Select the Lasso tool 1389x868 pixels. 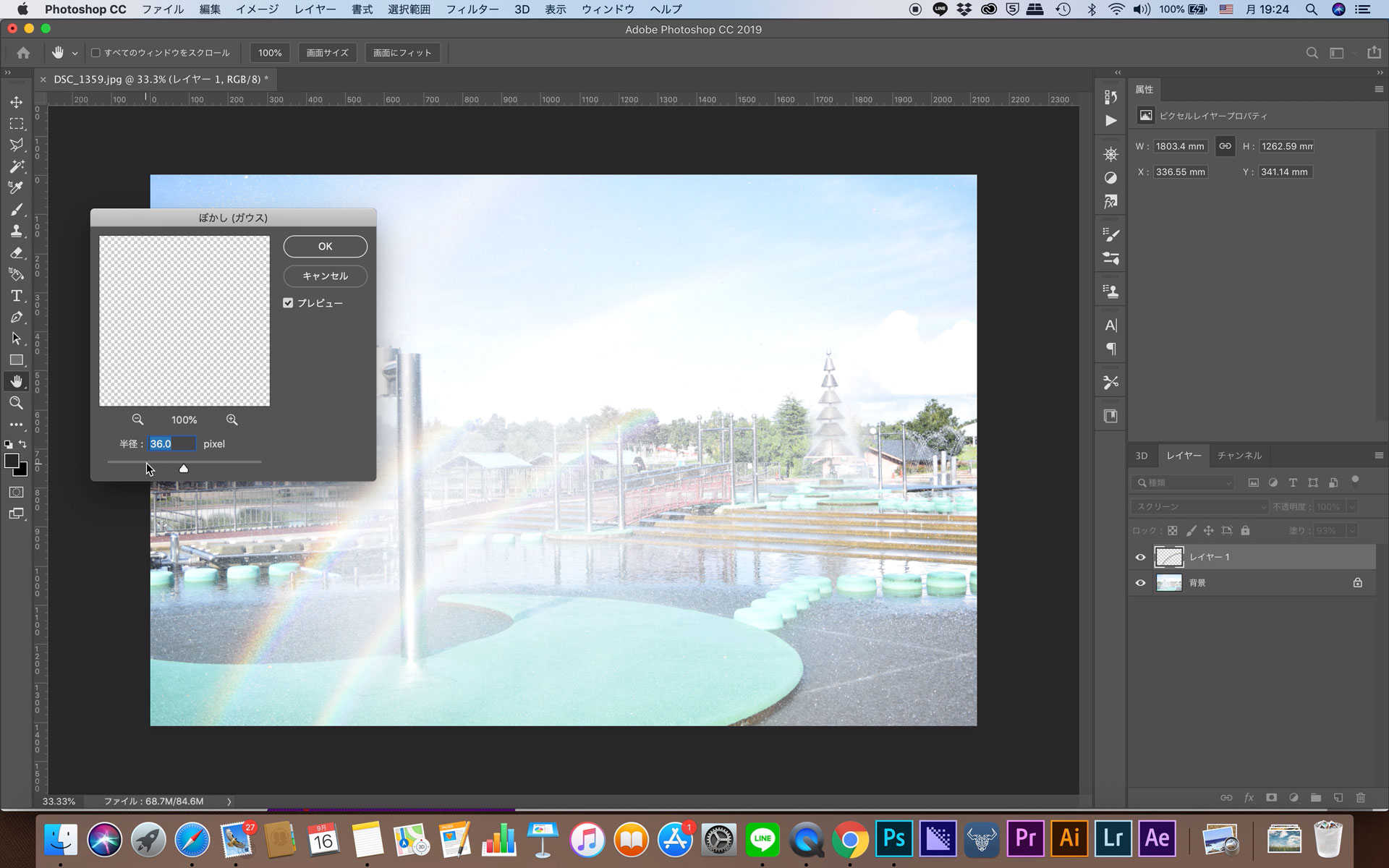[x=16, y=145]
